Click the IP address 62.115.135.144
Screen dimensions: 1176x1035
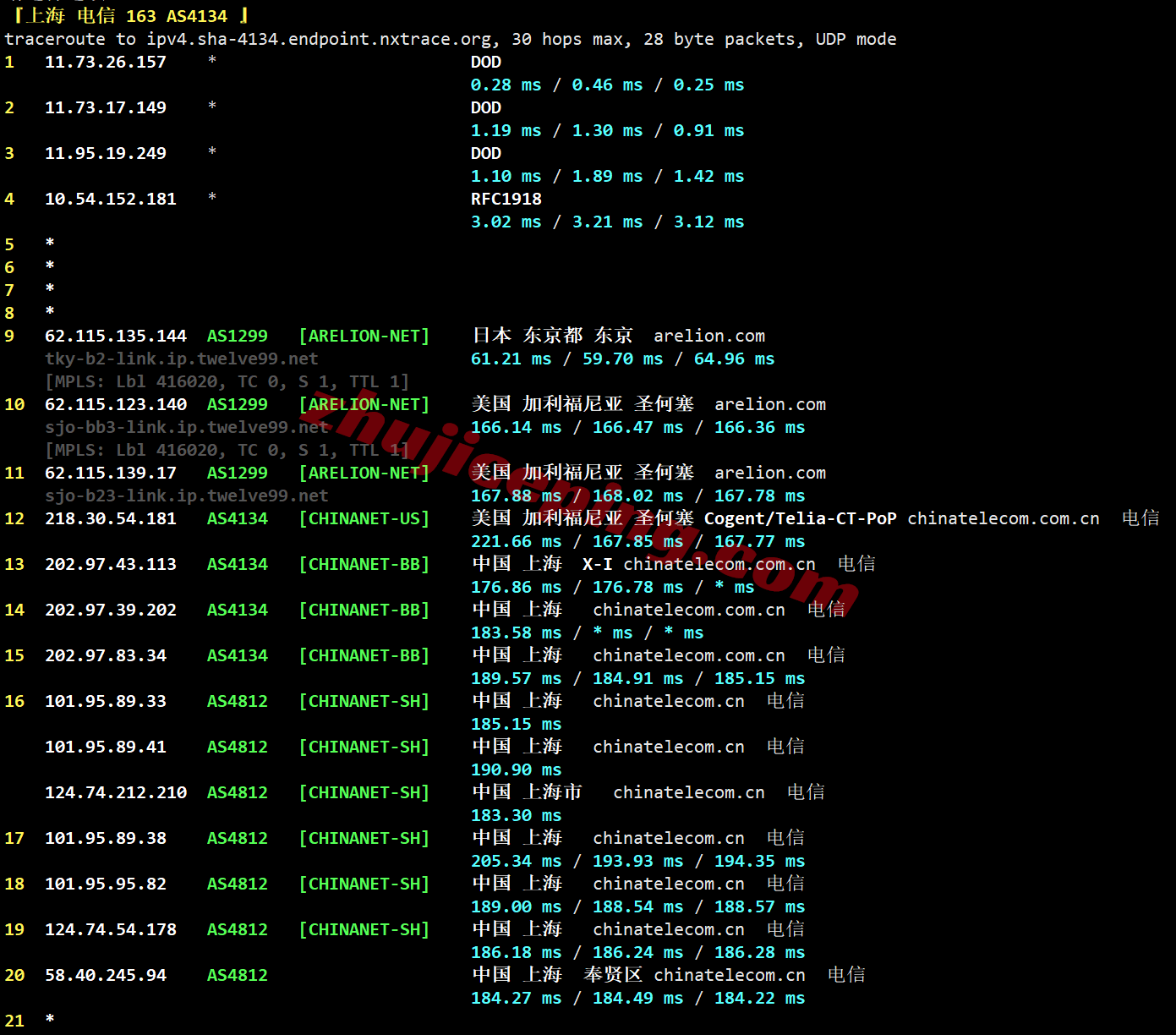click(x=116, y=336)
